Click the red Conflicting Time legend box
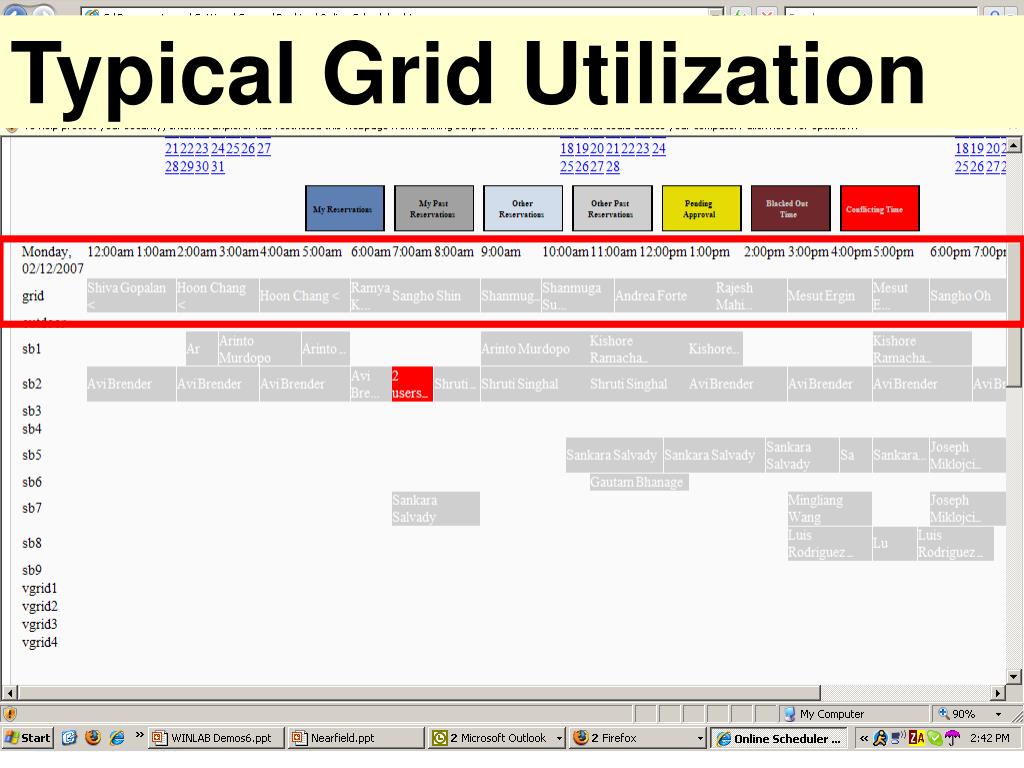The height and width of the screenshot is (768, 1024). click(880, 208)
